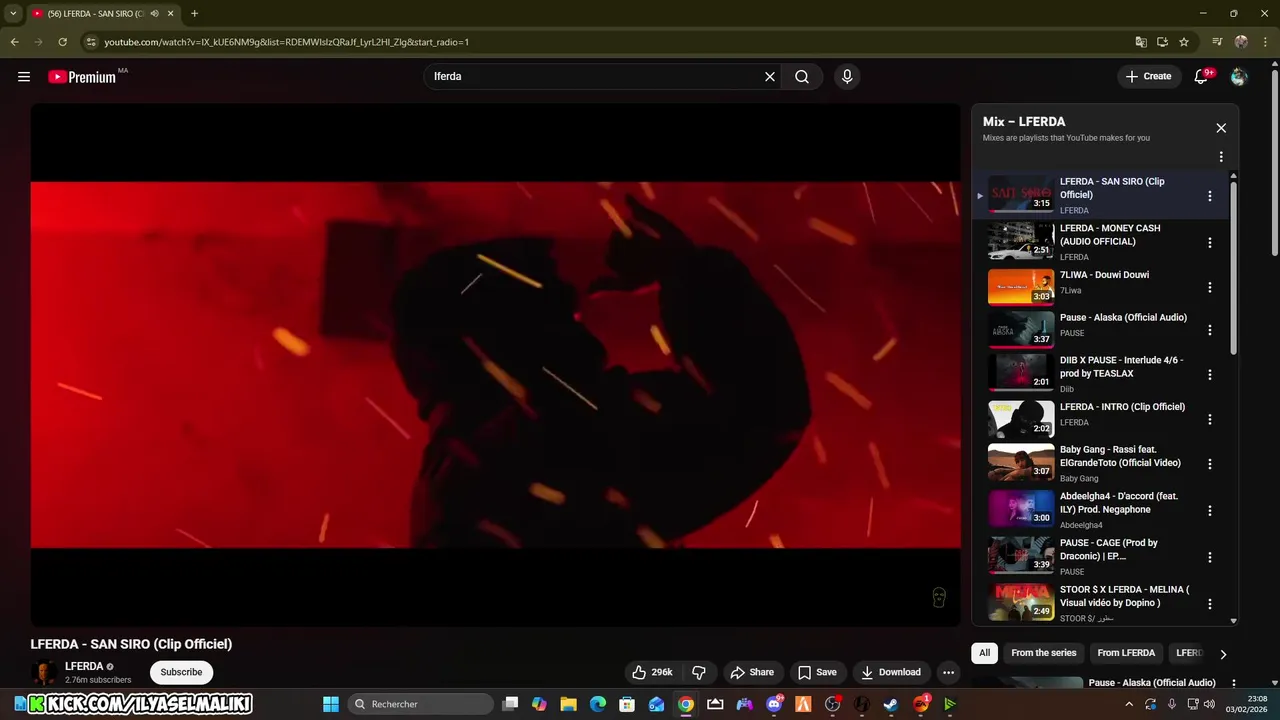The width and height of the screenshot is (1280, 720).
Task: Show hidden system tray icons
Action: 1130,704
